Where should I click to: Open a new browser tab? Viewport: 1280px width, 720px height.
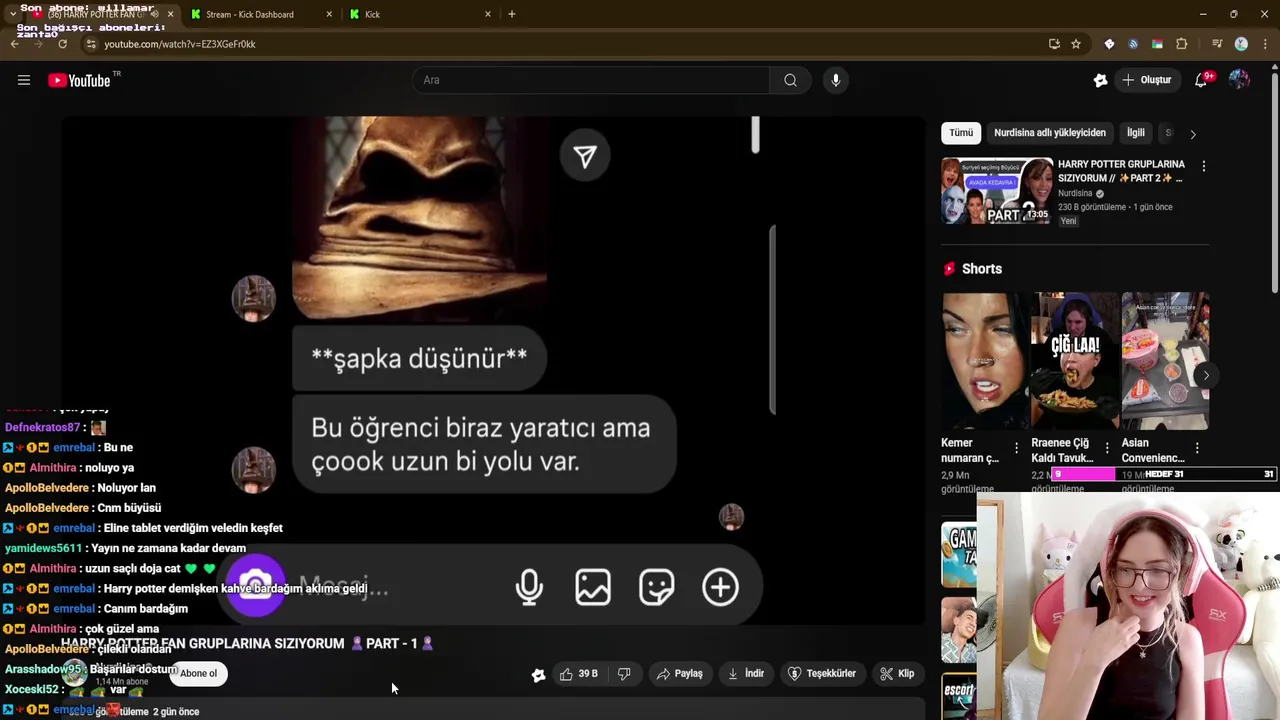[x=512, y=14]
